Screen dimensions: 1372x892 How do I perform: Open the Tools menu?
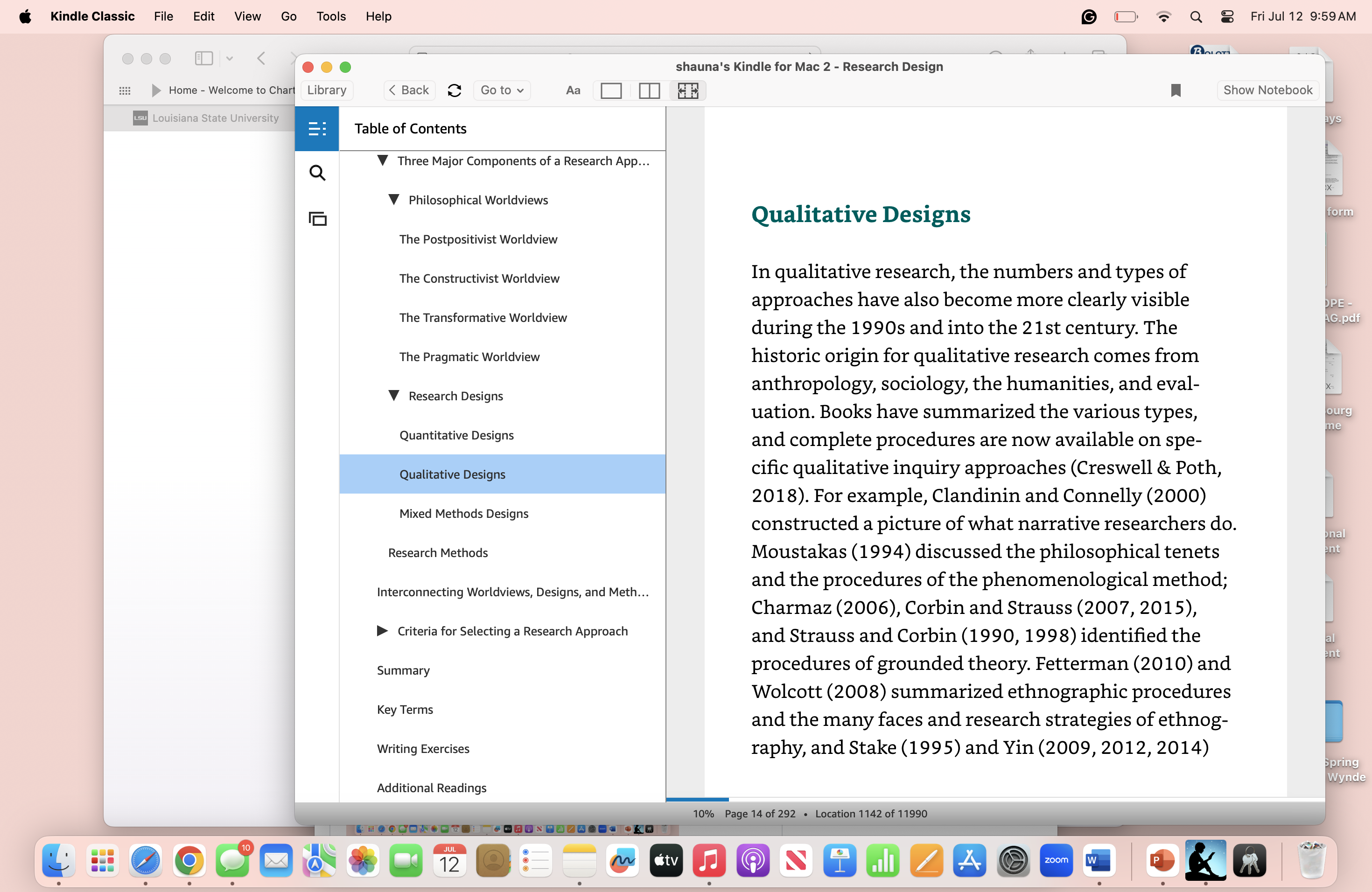(x=331, y=16)
